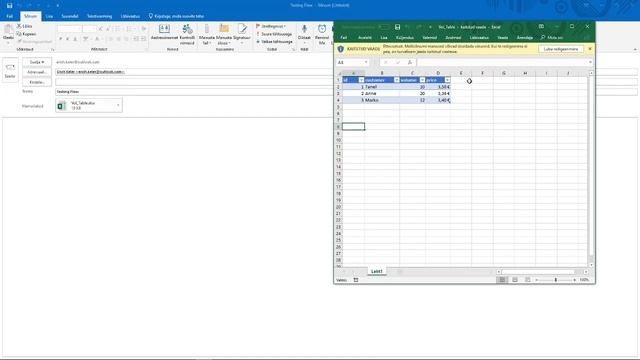The width and height of the screenshot is (640, 360).
Task: Set high importance (Suure tähtsusega) icon
Action: tap(258, 34)
